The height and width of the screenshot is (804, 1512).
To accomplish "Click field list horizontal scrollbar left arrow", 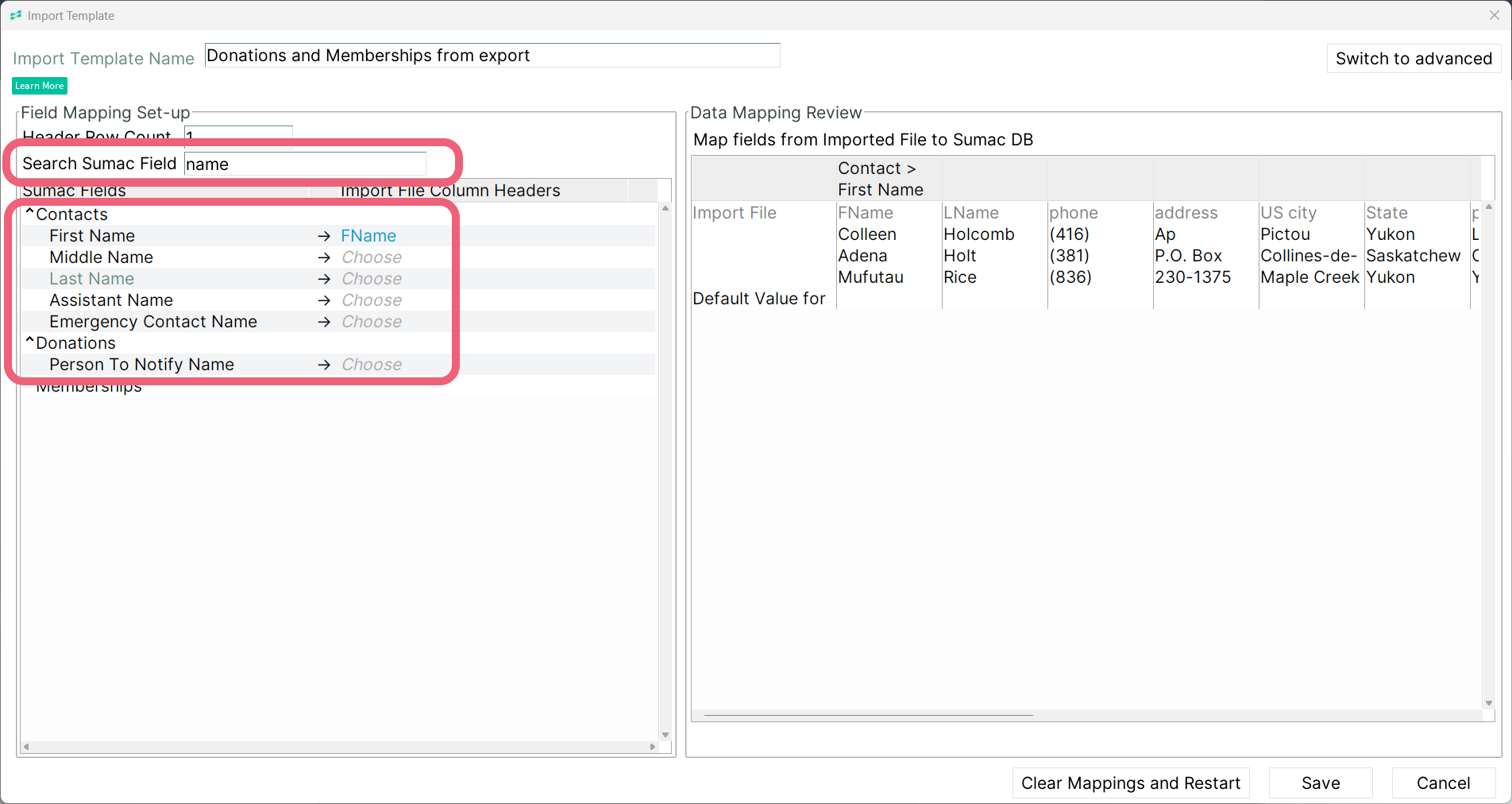I will 26,747.
